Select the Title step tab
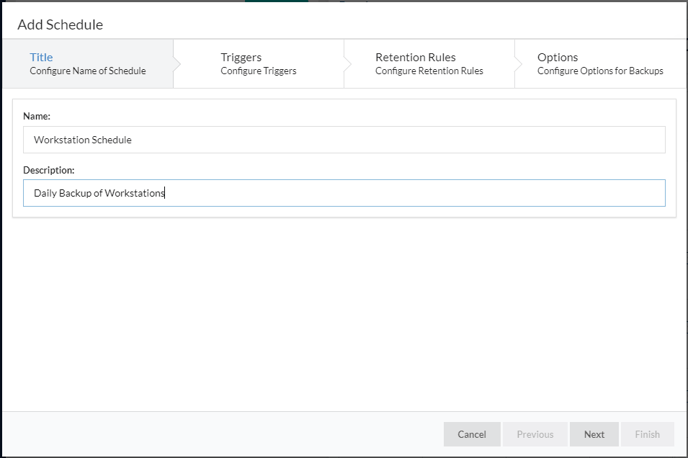Screen dimensions: 688x458 pyautogui.click(x=88, y=64)
